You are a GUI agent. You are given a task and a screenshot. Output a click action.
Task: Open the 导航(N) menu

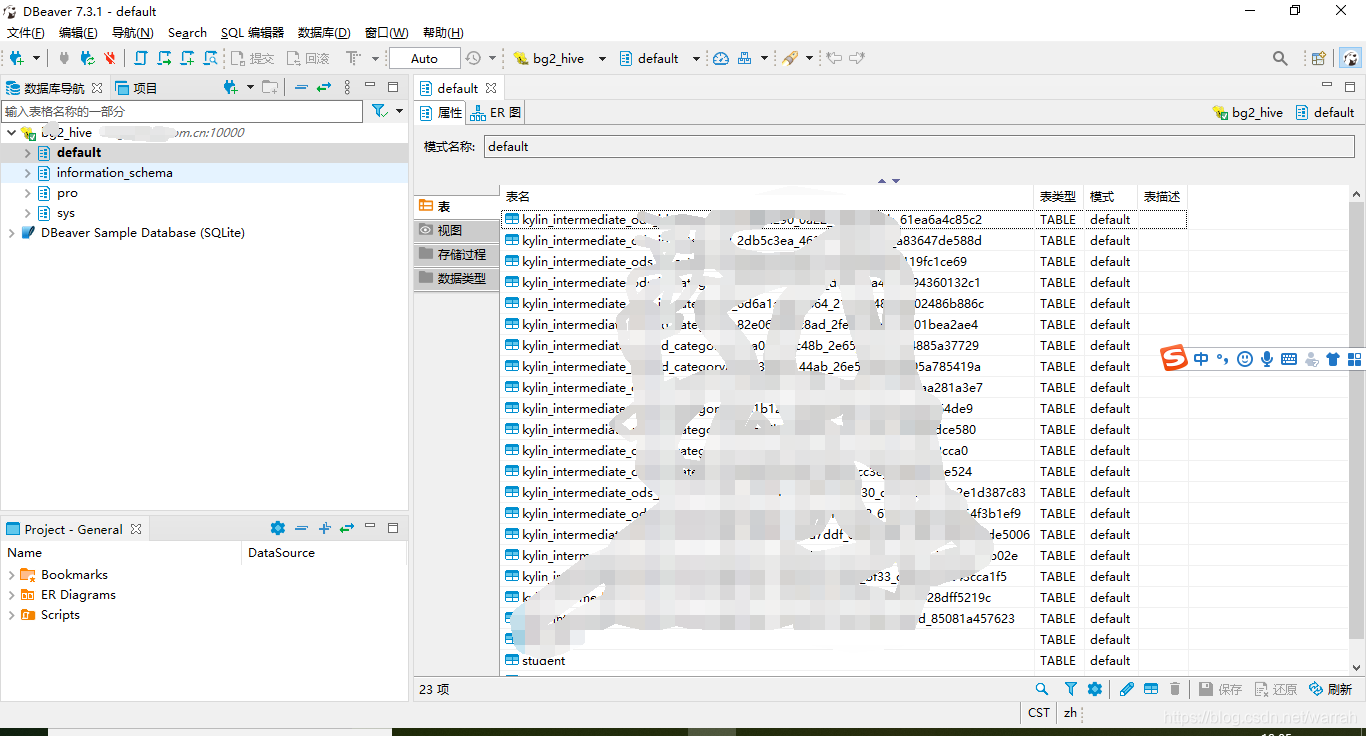(x=132, y=33)
